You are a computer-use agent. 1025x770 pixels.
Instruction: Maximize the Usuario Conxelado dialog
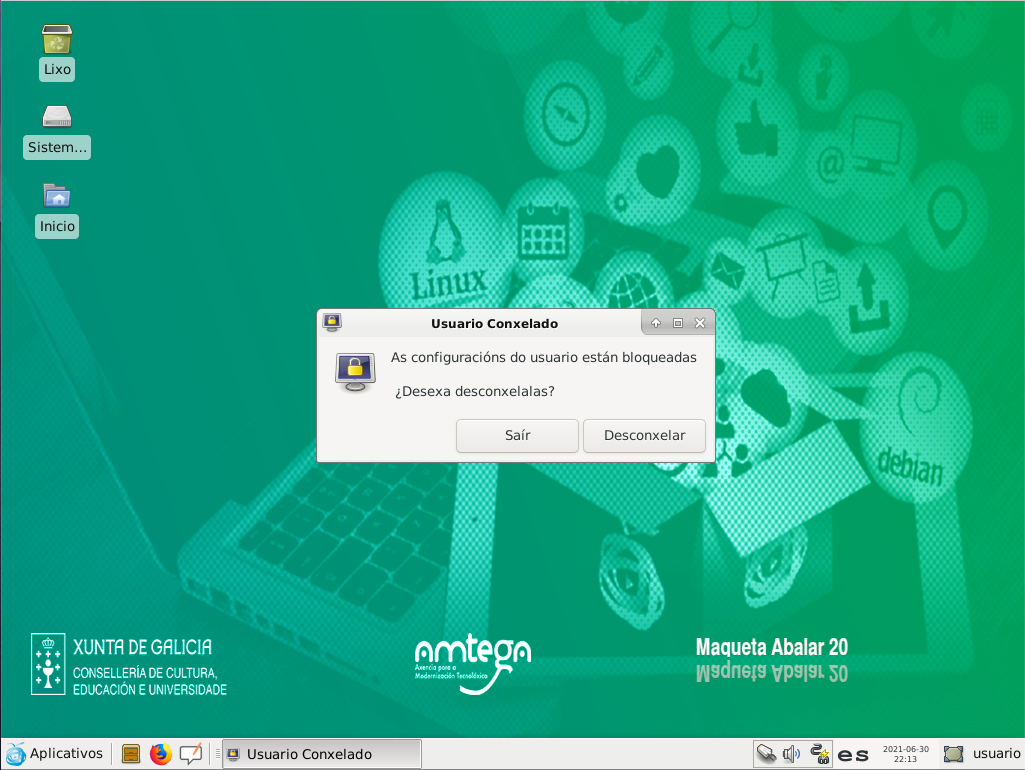678,323
